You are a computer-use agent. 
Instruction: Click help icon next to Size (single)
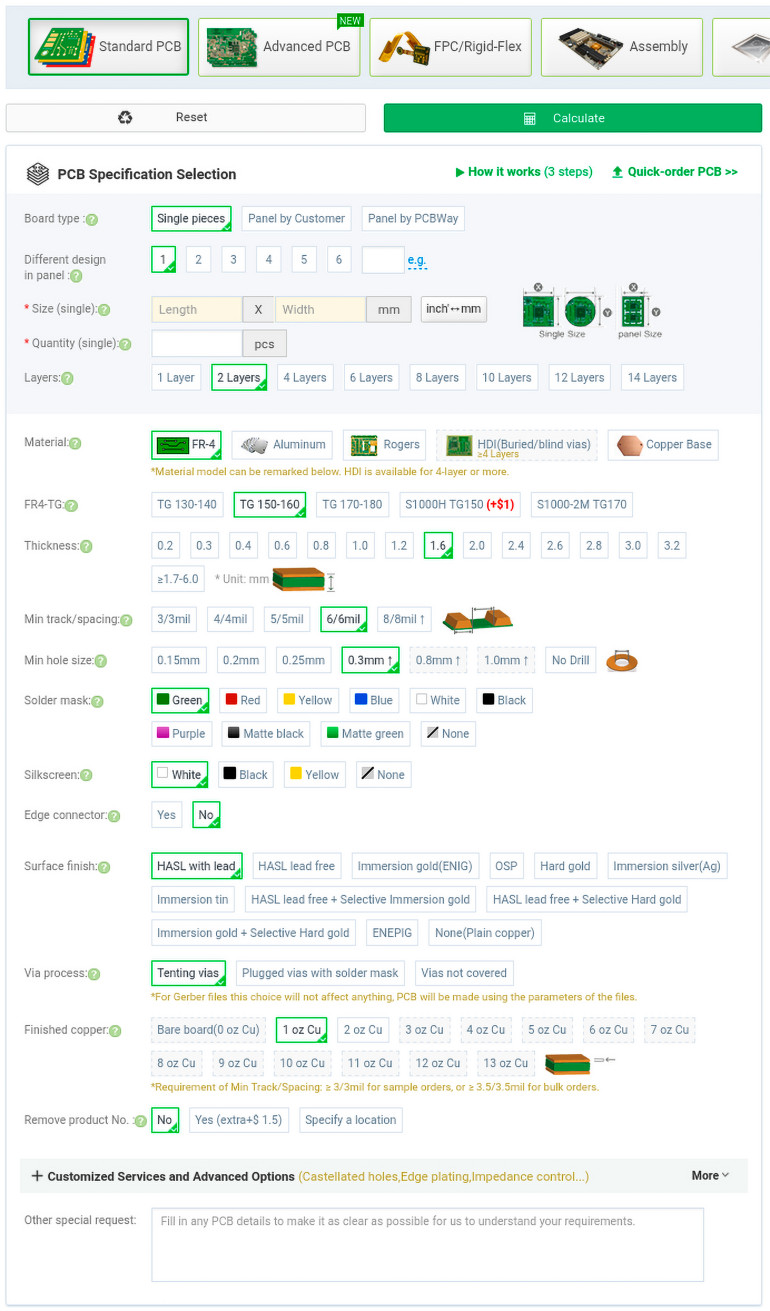click(x=104, y=310)
